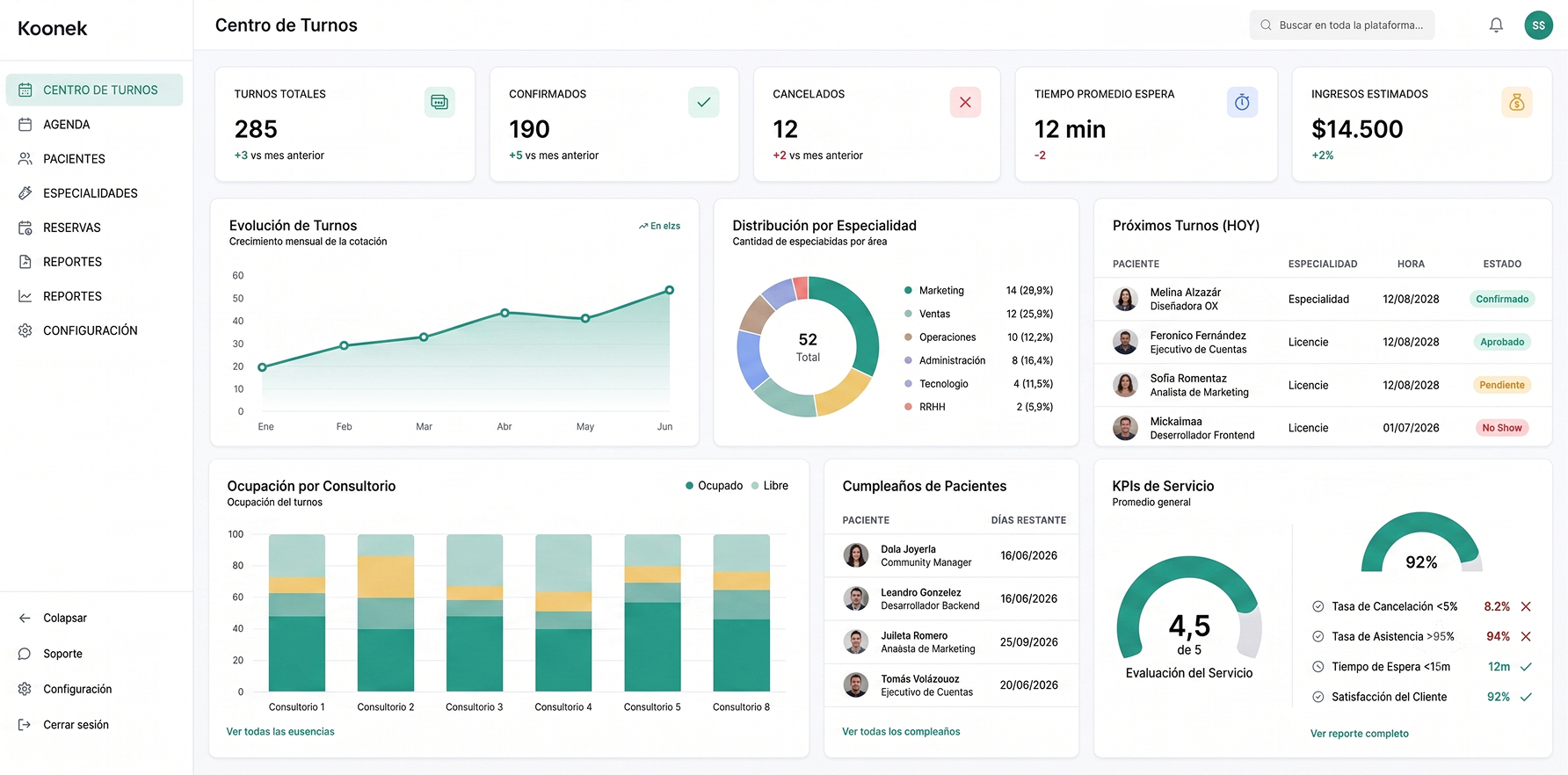
Task: Click the Cancelados red X icon
Action: (965, 103)
